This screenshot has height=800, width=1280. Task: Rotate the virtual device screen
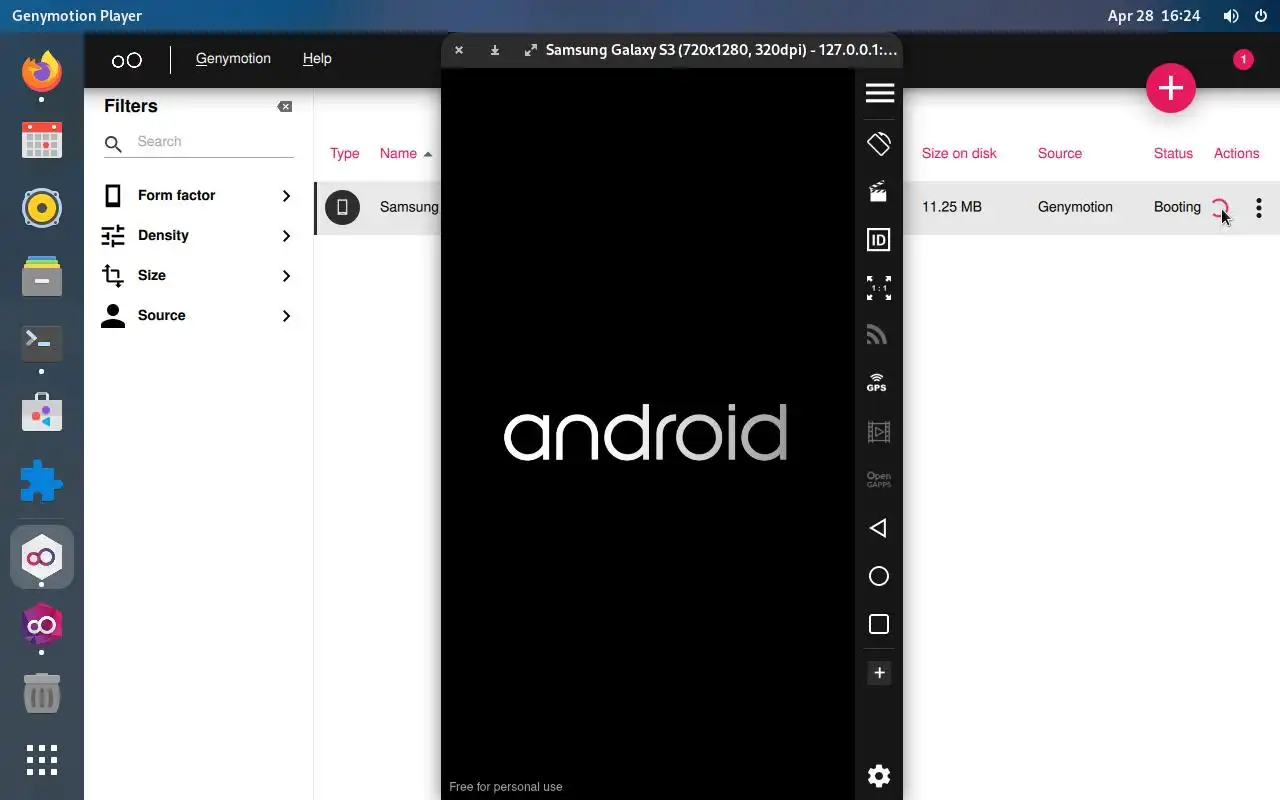[x=879, y=143]
